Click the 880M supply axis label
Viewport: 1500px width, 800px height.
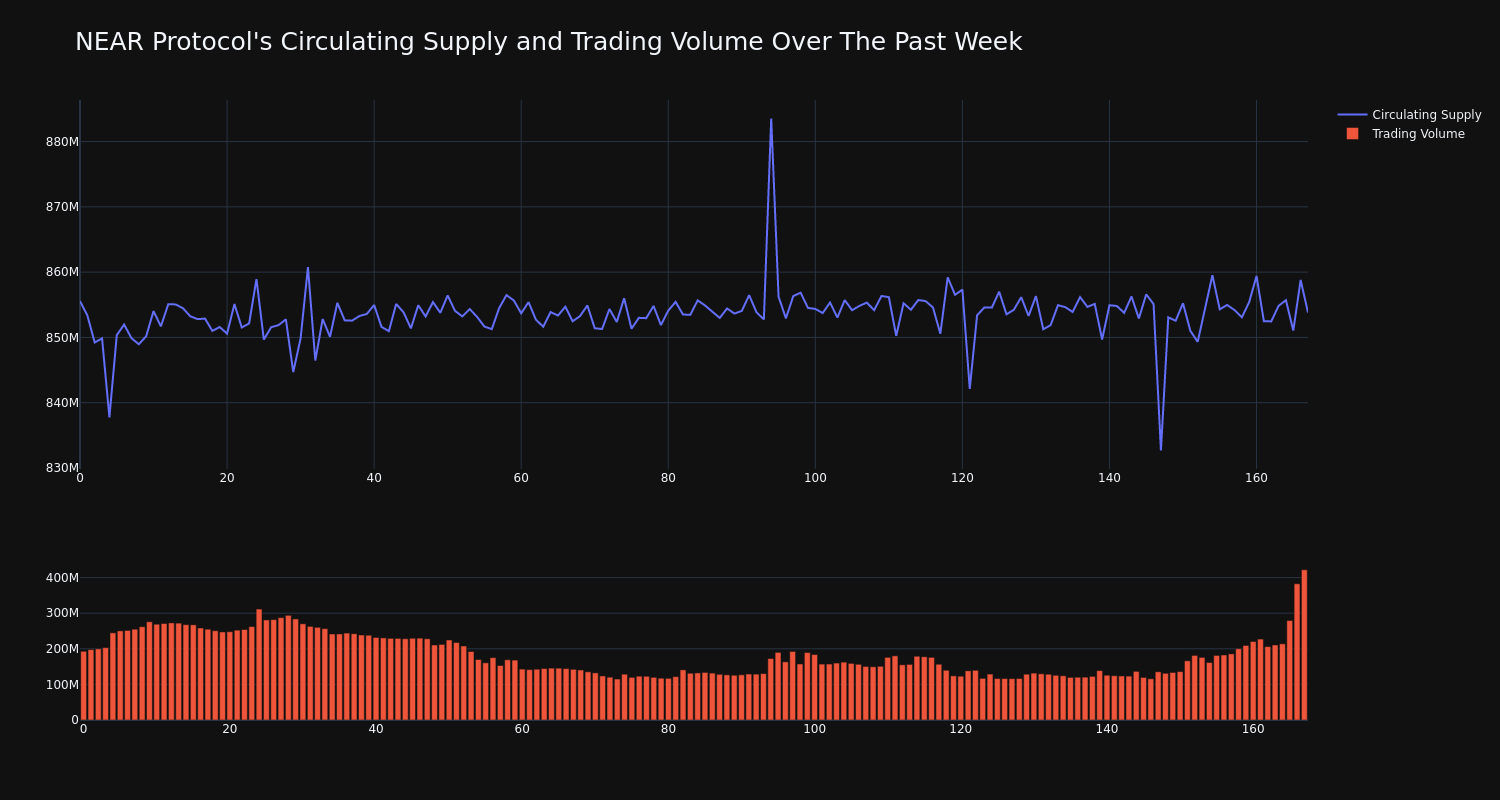[x=62, y=142]
